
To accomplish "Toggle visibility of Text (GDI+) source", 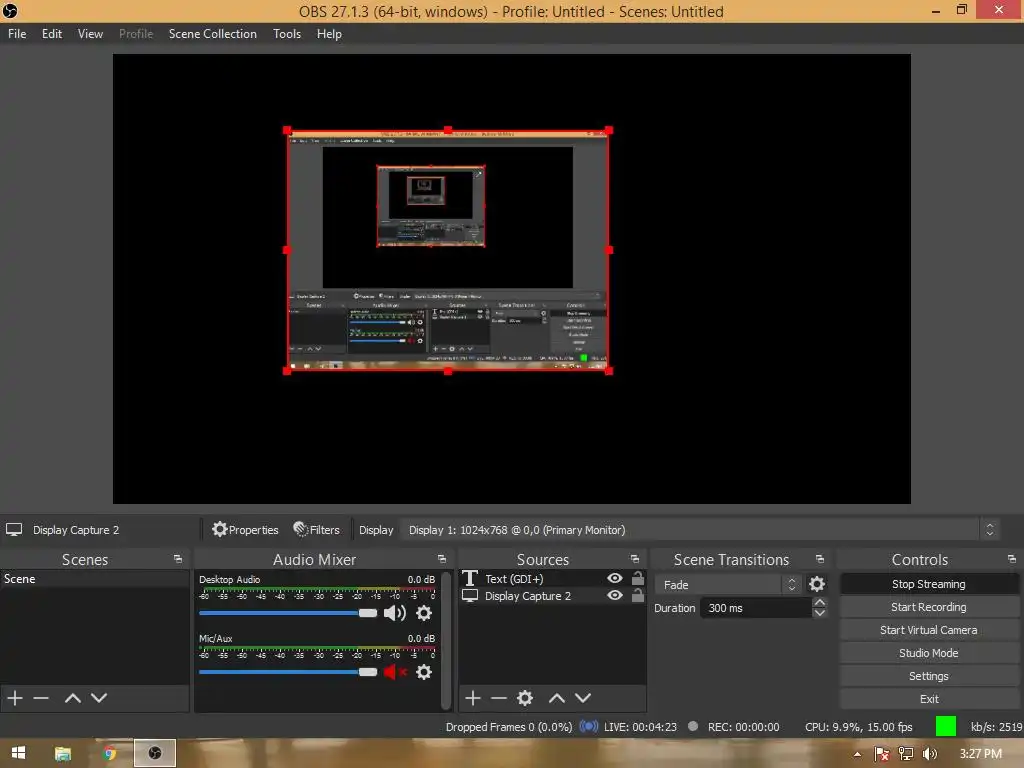I will click(x=615, y=578).
